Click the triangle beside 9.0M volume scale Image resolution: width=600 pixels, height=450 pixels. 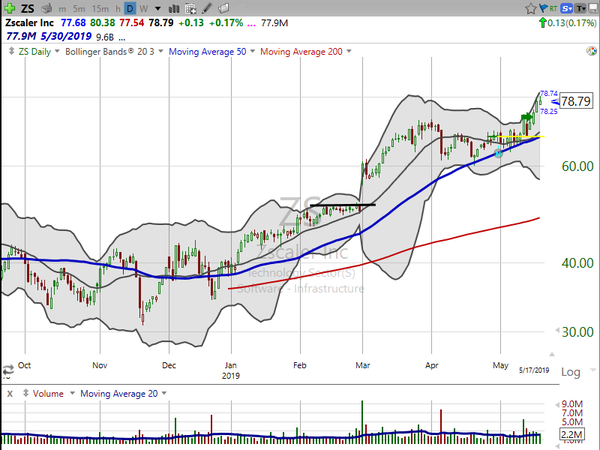point(558,404)
